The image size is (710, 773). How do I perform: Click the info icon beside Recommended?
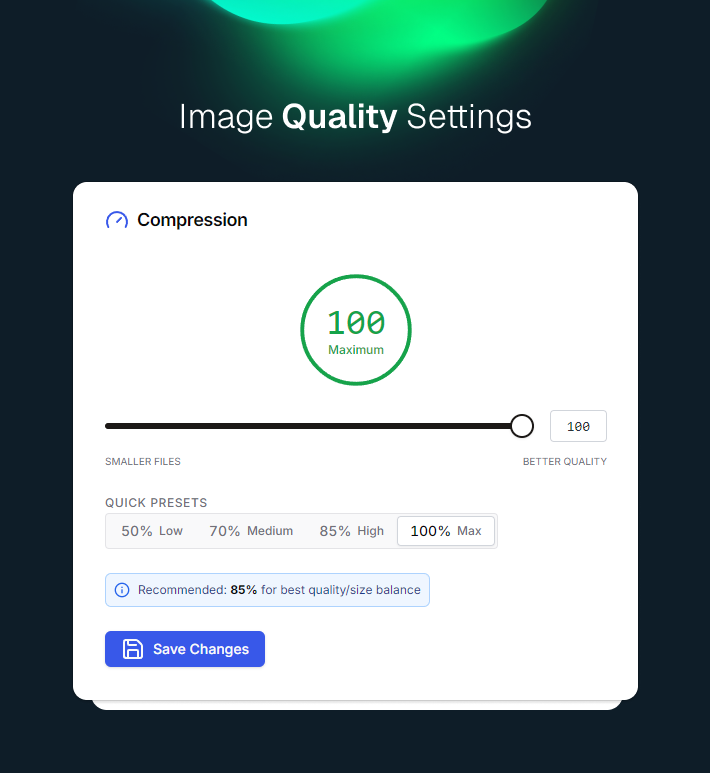pyautogui.click(x=122, y=590)
